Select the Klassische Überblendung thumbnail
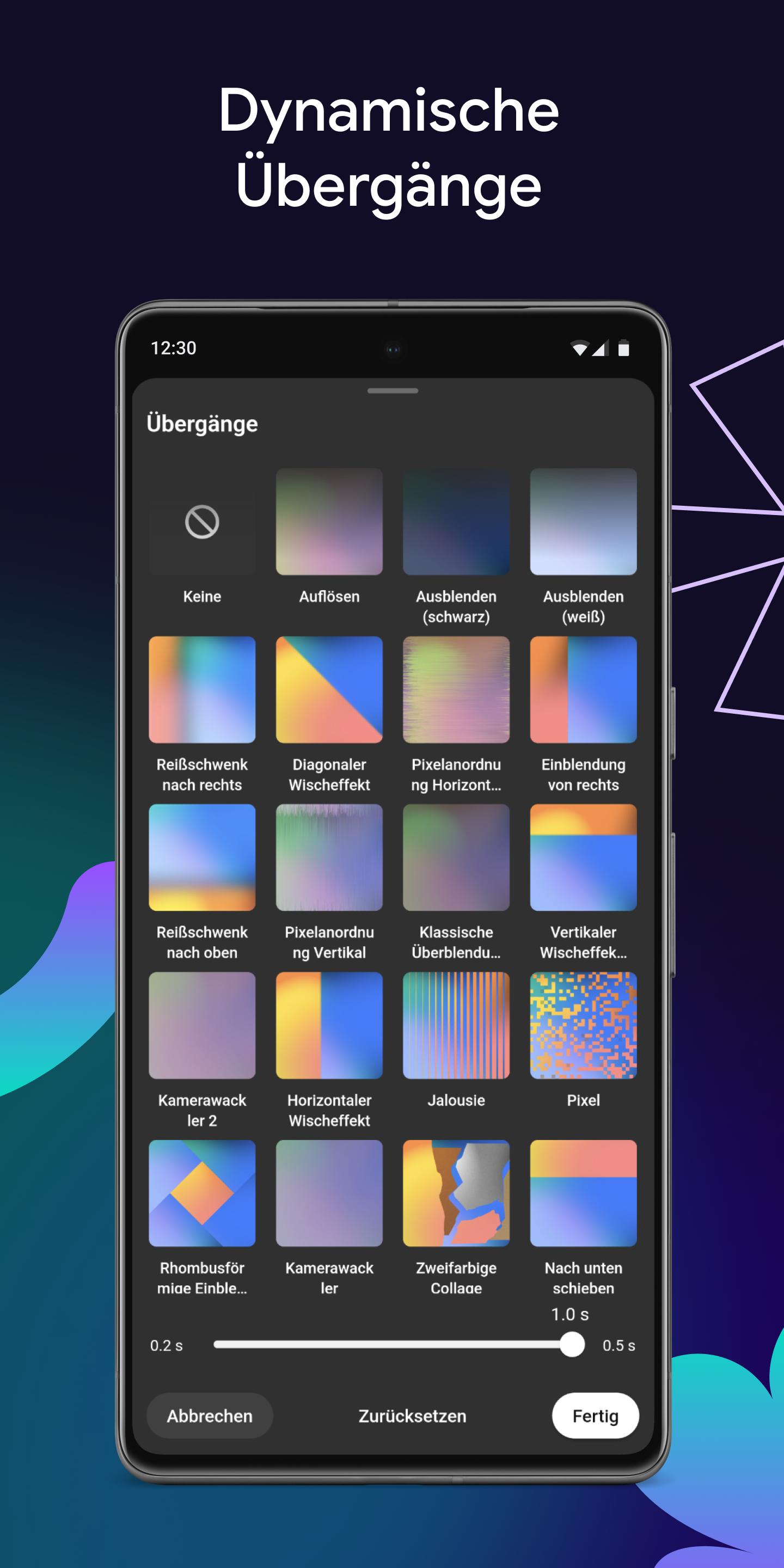The height and width of the screenshot is (1568, 784). coord(457,857)
